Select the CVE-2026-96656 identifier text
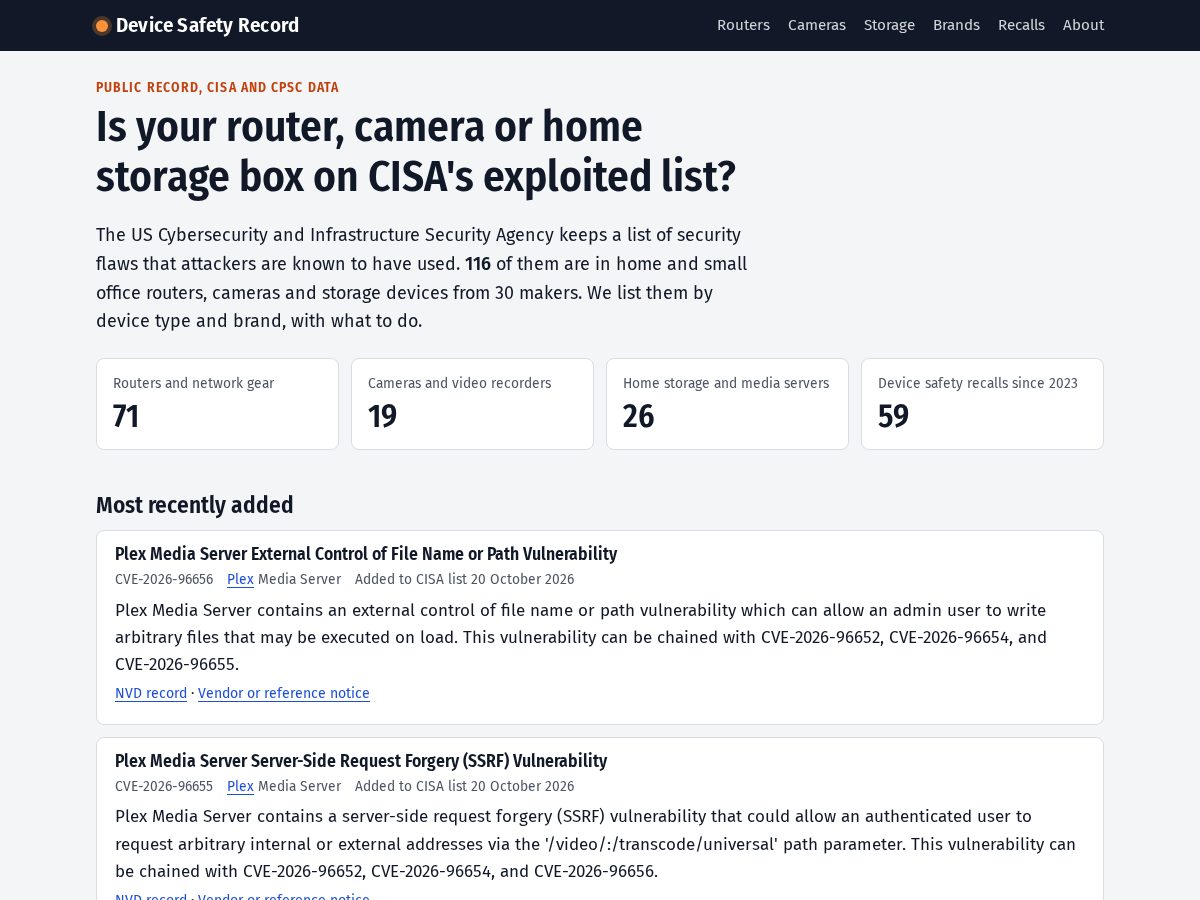This screenshot has height=900, width=1200. pyautogui.click(x=164, y=579)
